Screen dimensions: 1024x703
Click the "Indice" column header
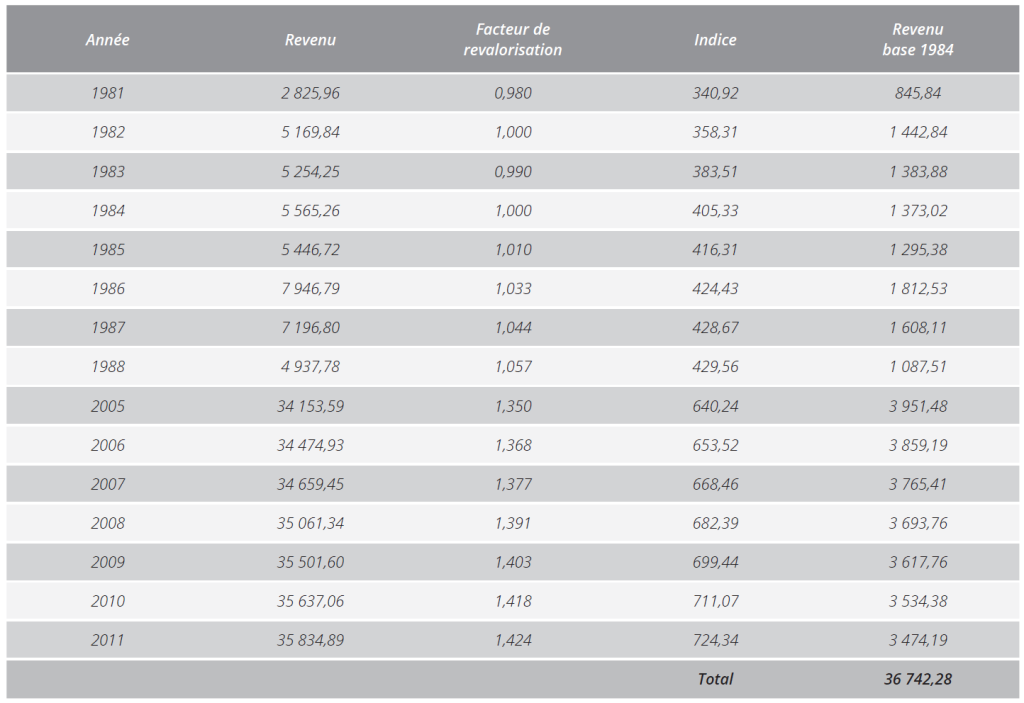click(715, 40)
